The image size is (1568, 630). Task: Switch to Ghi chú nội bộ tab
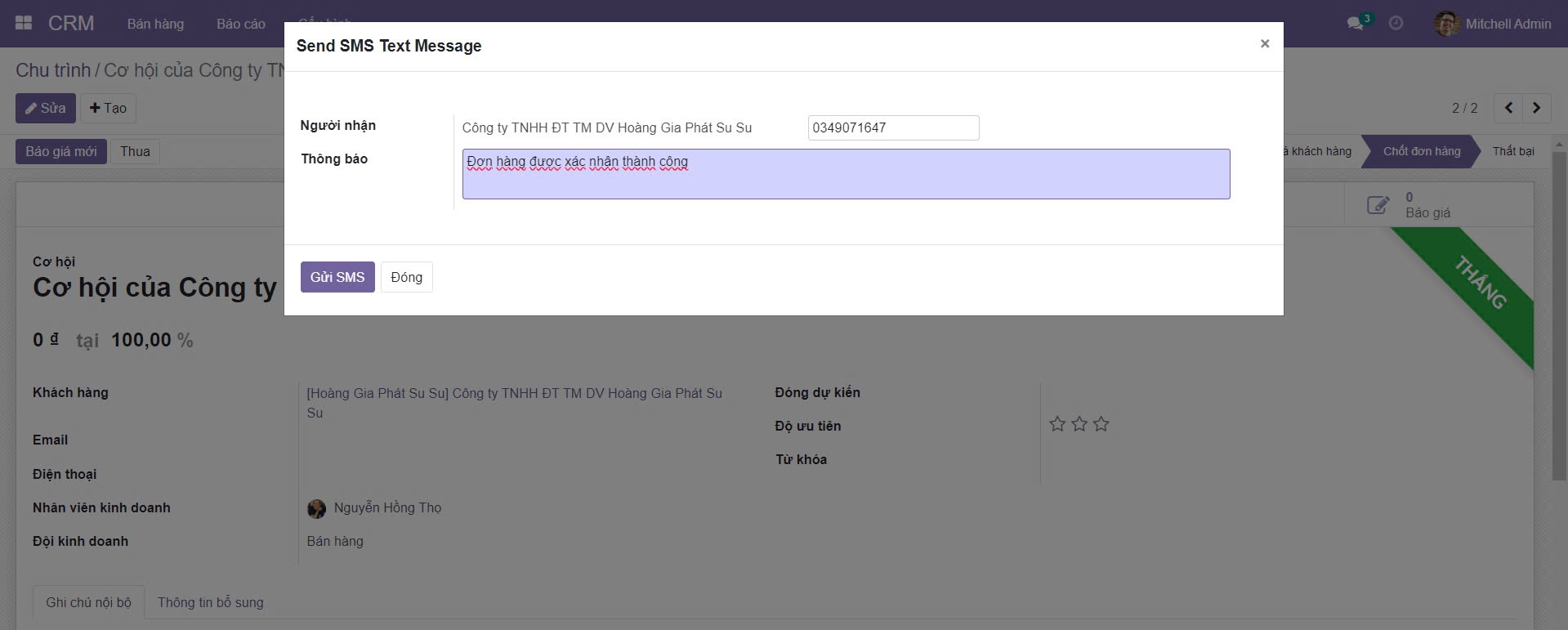88,602
